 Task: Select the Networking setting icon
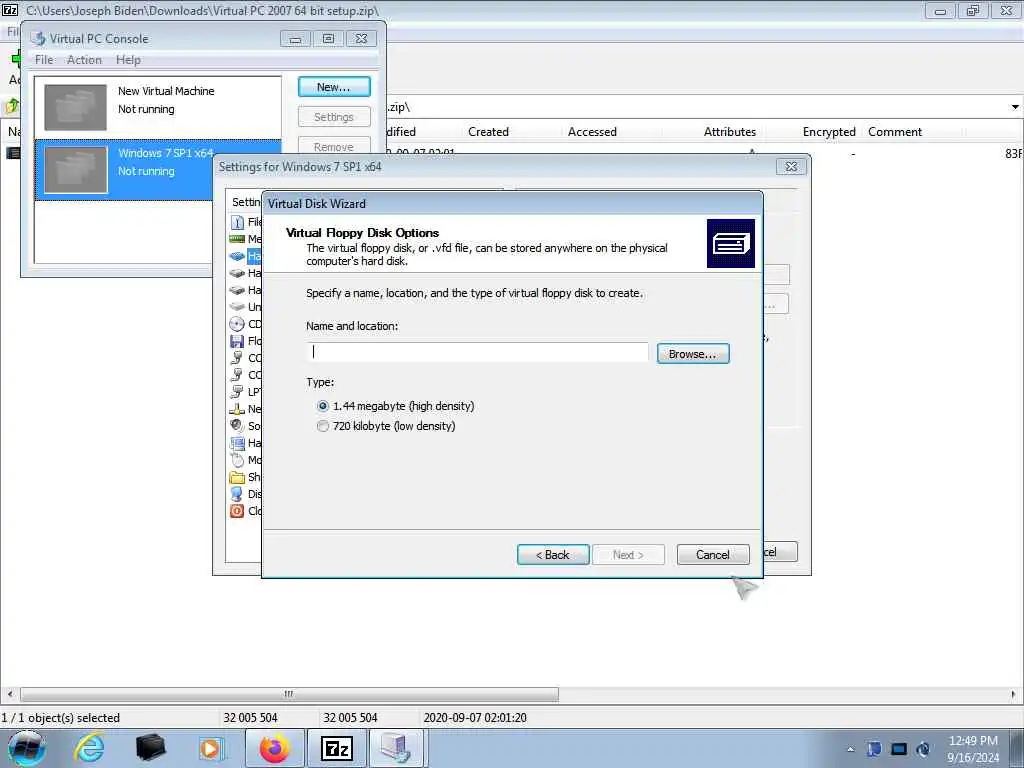[x=238, y=409]
